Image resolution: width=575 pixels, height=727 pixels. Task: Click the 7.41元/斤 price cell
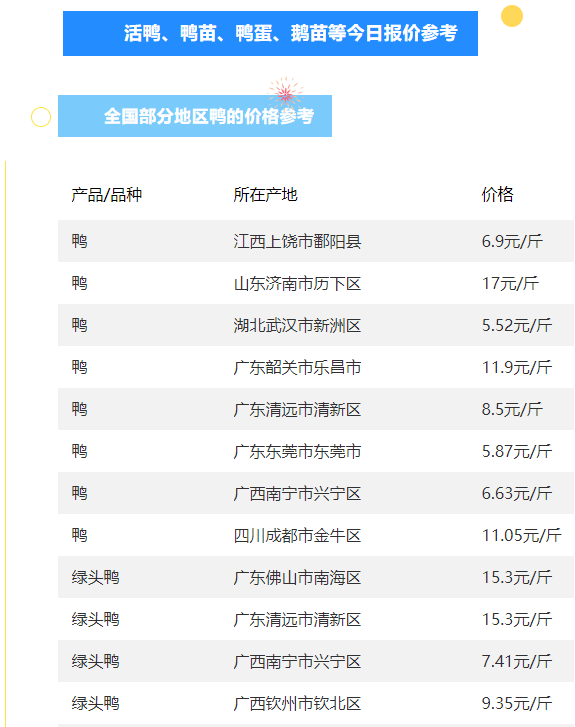[517, 662]
